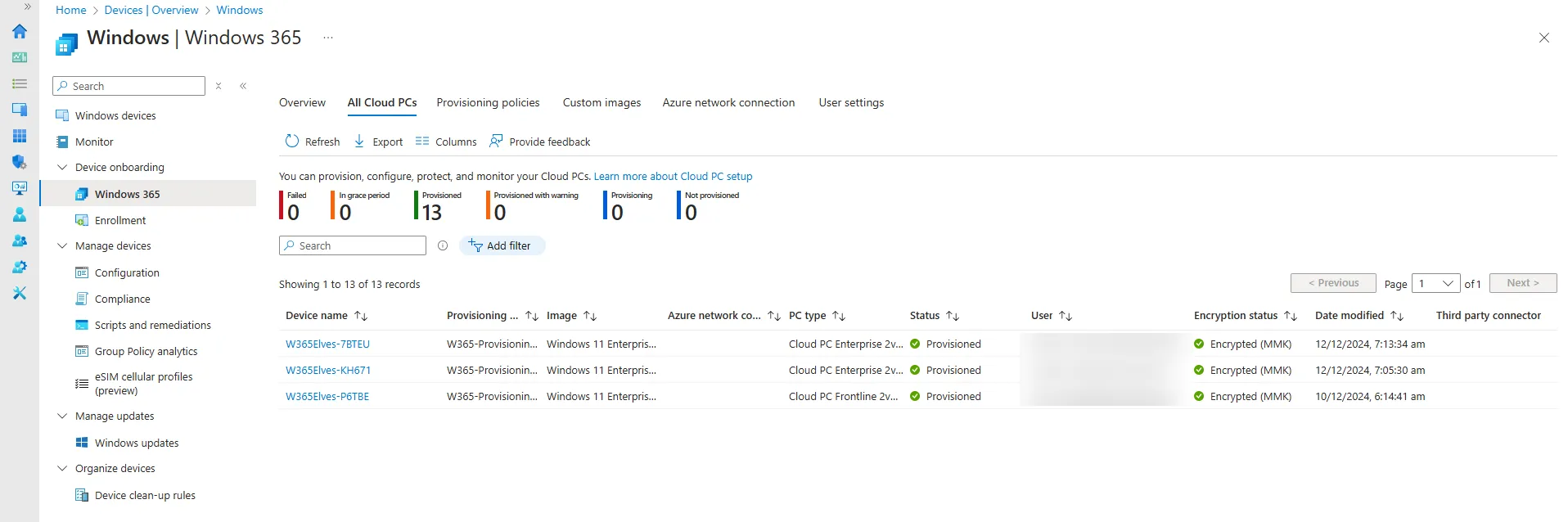
Task: Open Learn more about Cloud PC setup
Action: [x=673, y=176]
